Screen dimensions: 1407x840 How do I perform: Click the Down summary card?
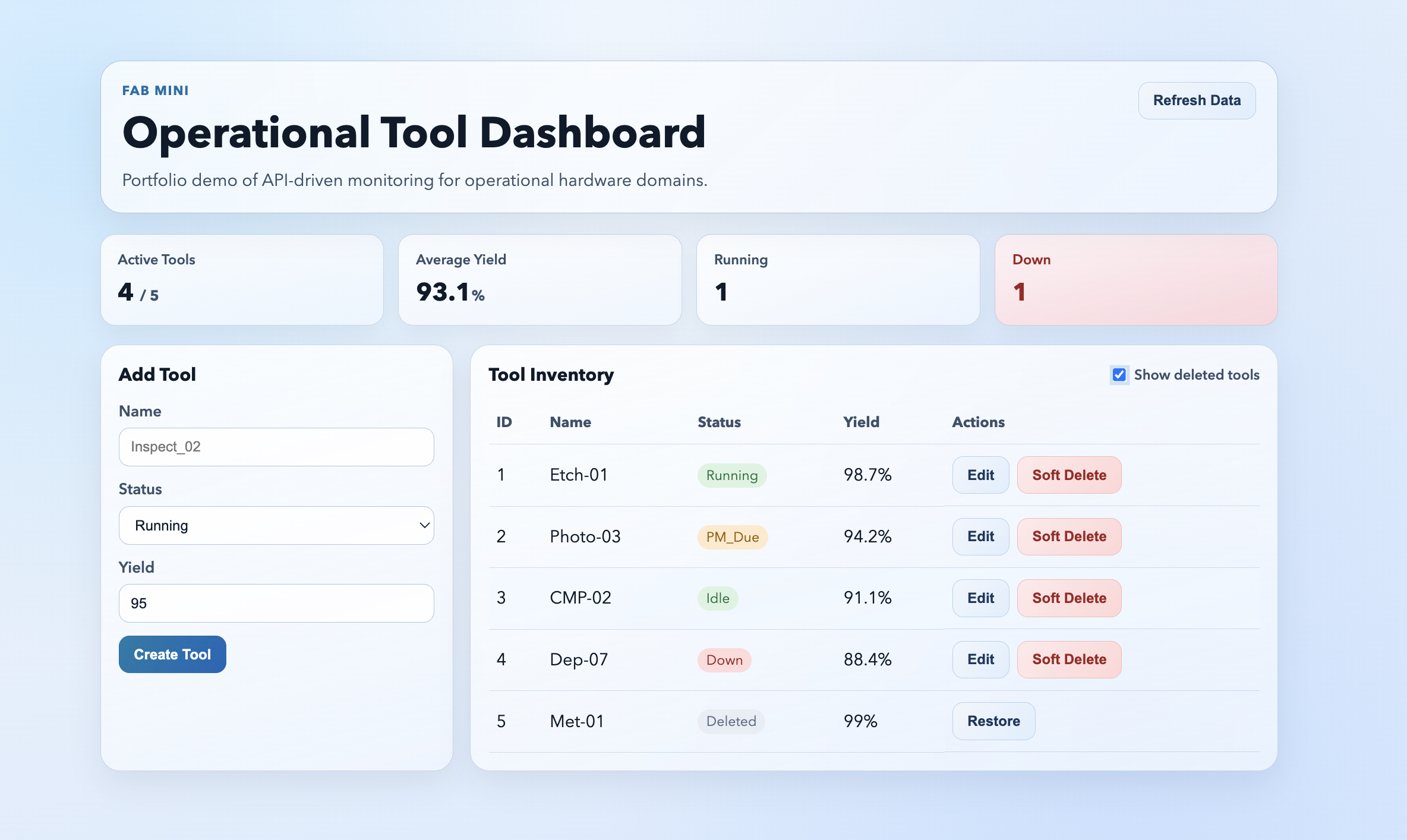(1135, 280)
